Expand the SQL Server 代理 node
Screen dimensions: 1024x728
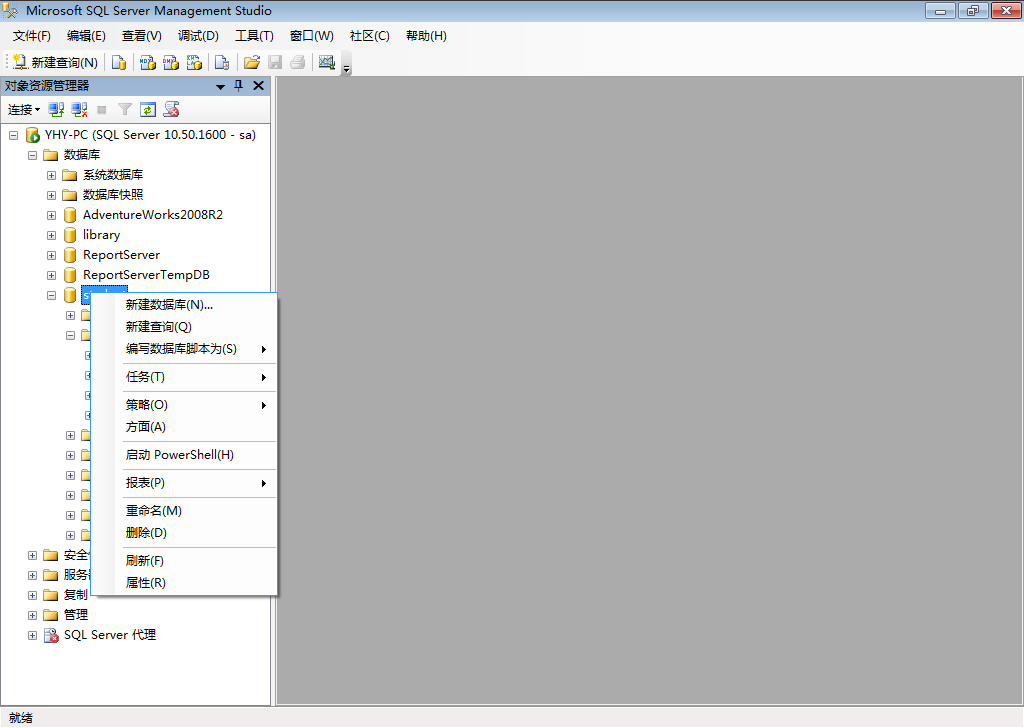(x=32, y=635)
